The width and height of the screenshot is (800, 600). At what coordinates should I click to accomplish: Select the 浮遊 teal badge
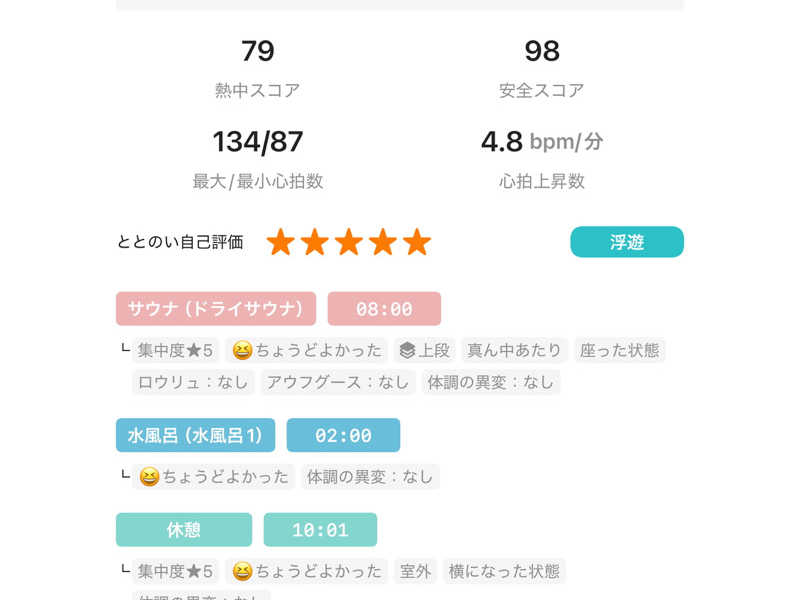[x=627, y=242]
